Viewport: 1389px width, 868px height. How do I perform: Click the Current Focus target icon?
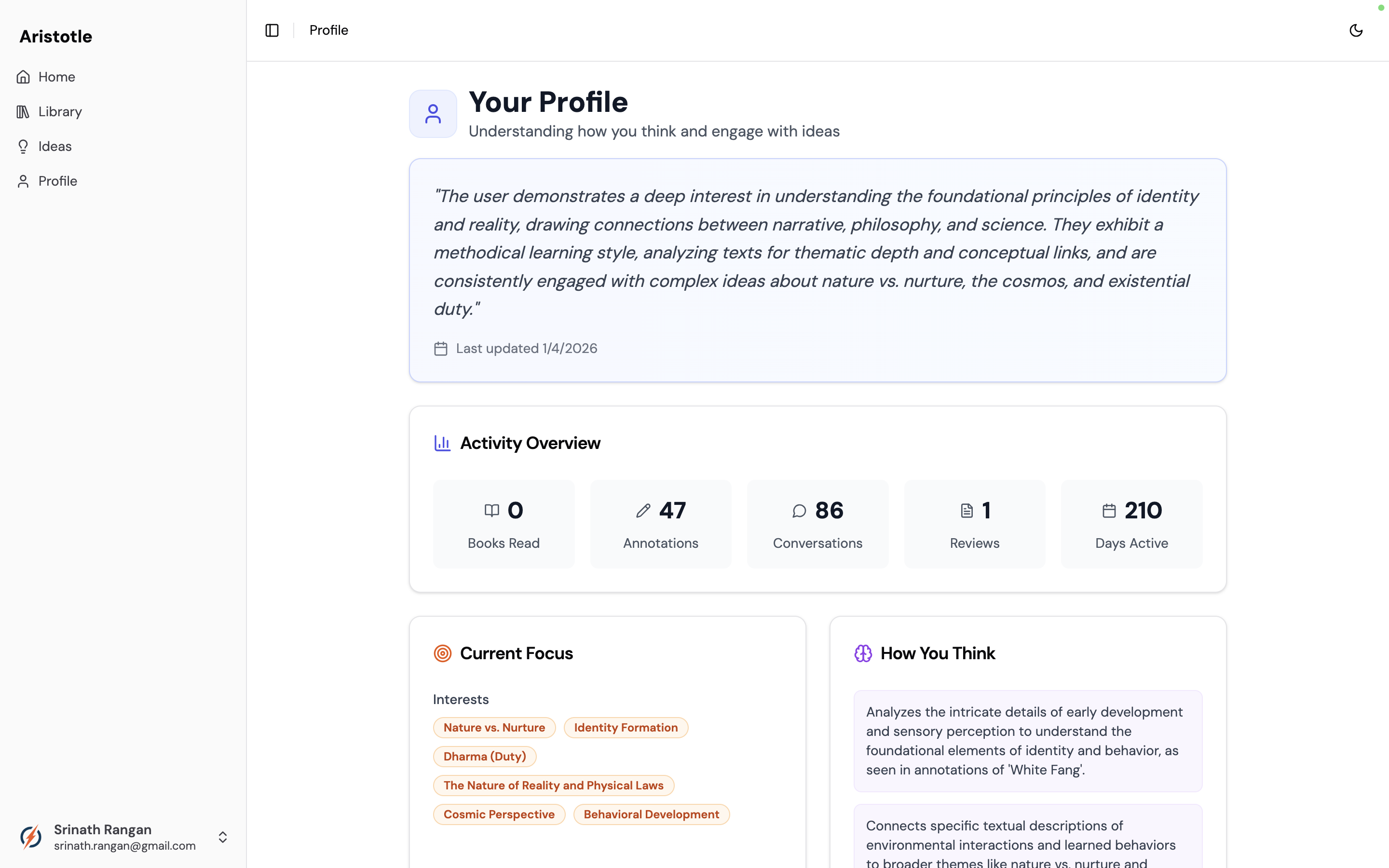pyautogui.click(x=442, y=653)
